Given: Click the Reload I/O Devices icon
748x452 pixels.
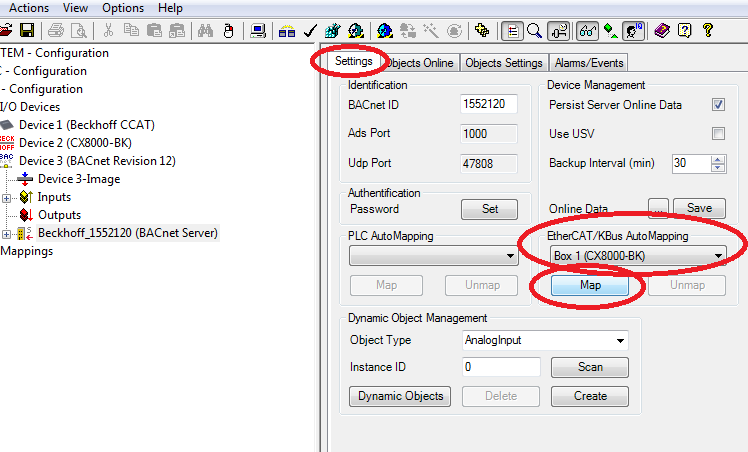Looking at the screenshot, I should 407,31.
